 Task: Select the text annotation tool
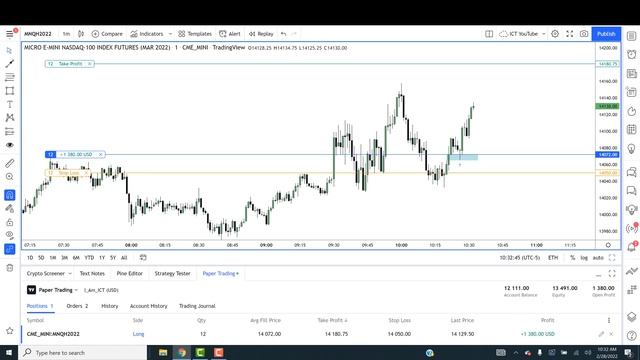pyautogui.click(x=9, y=104)
